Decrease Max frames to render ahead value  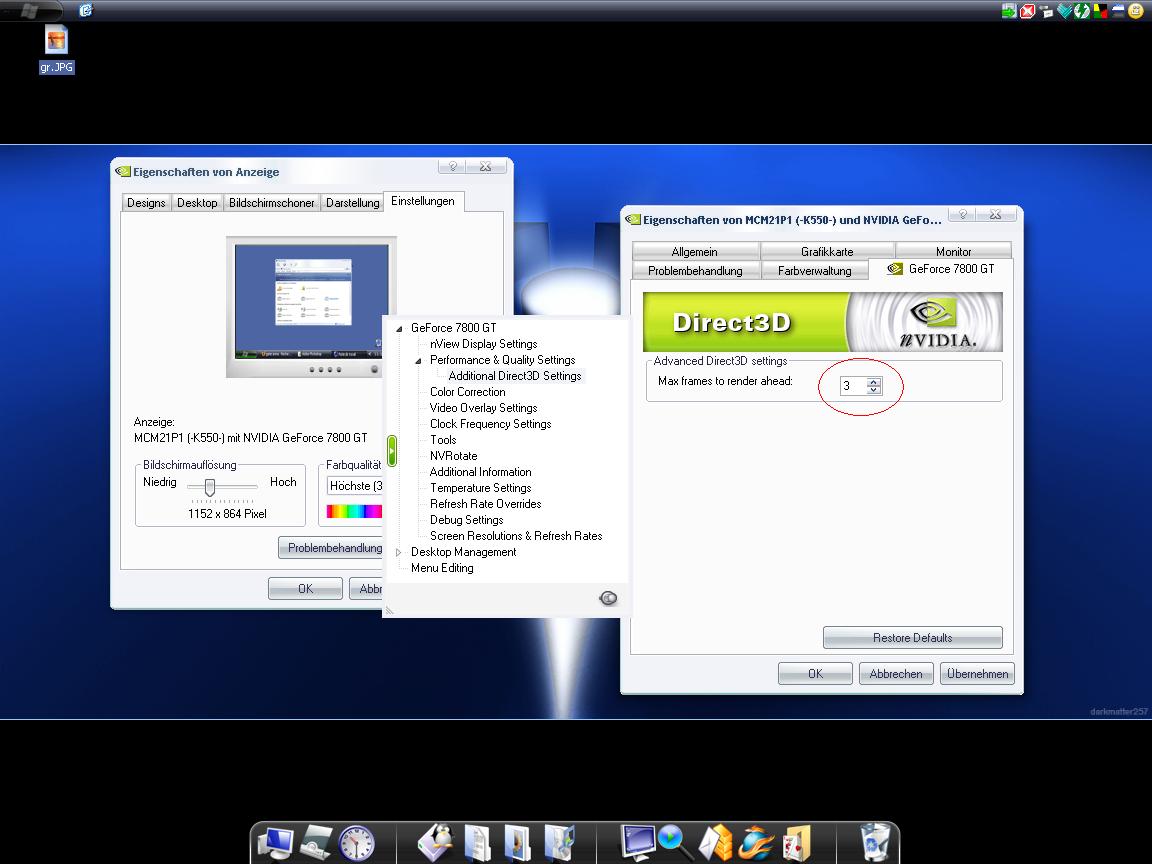point(874,390)
